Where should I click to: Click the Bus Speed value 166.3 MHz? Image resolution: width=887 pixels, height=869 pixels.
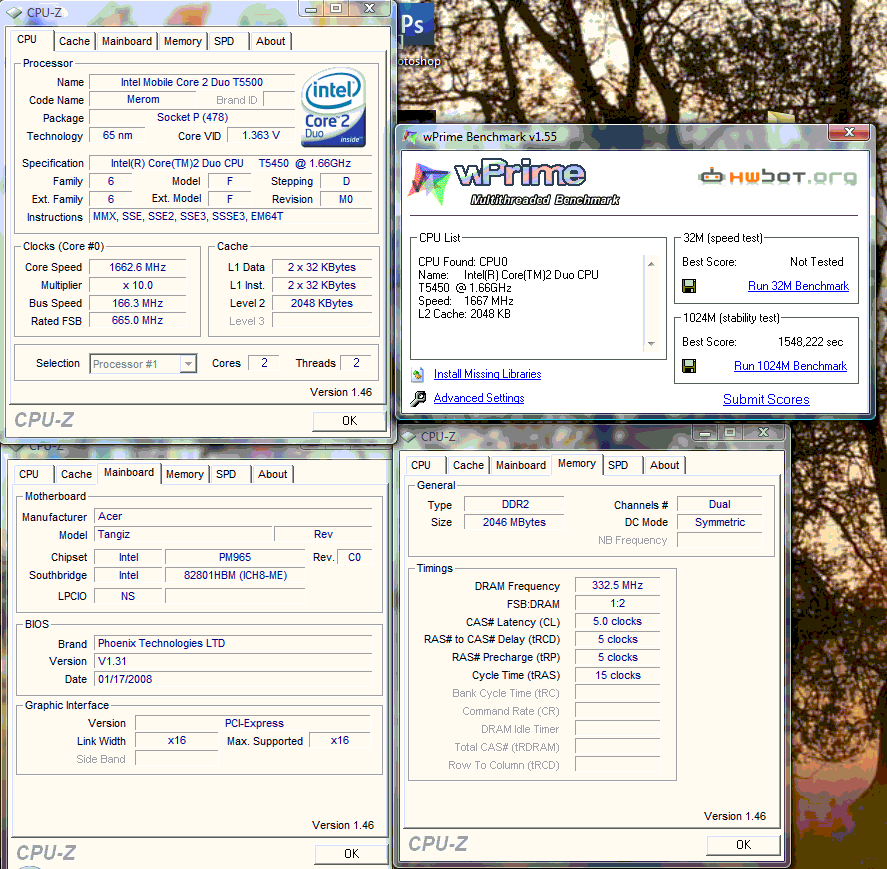tap(137, 303)
